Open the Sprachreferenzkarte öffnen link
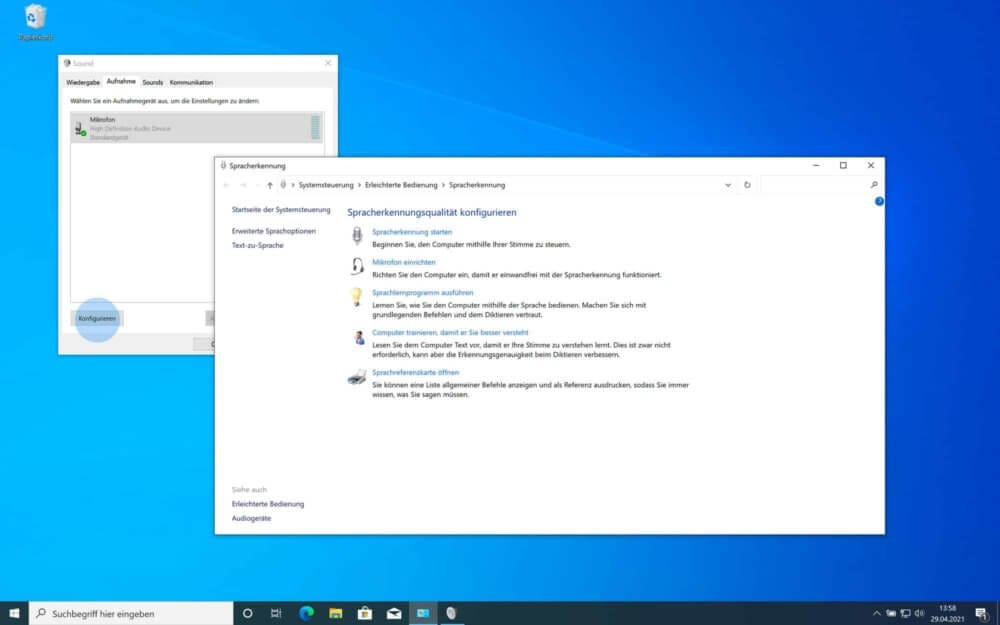 [416, 372]
